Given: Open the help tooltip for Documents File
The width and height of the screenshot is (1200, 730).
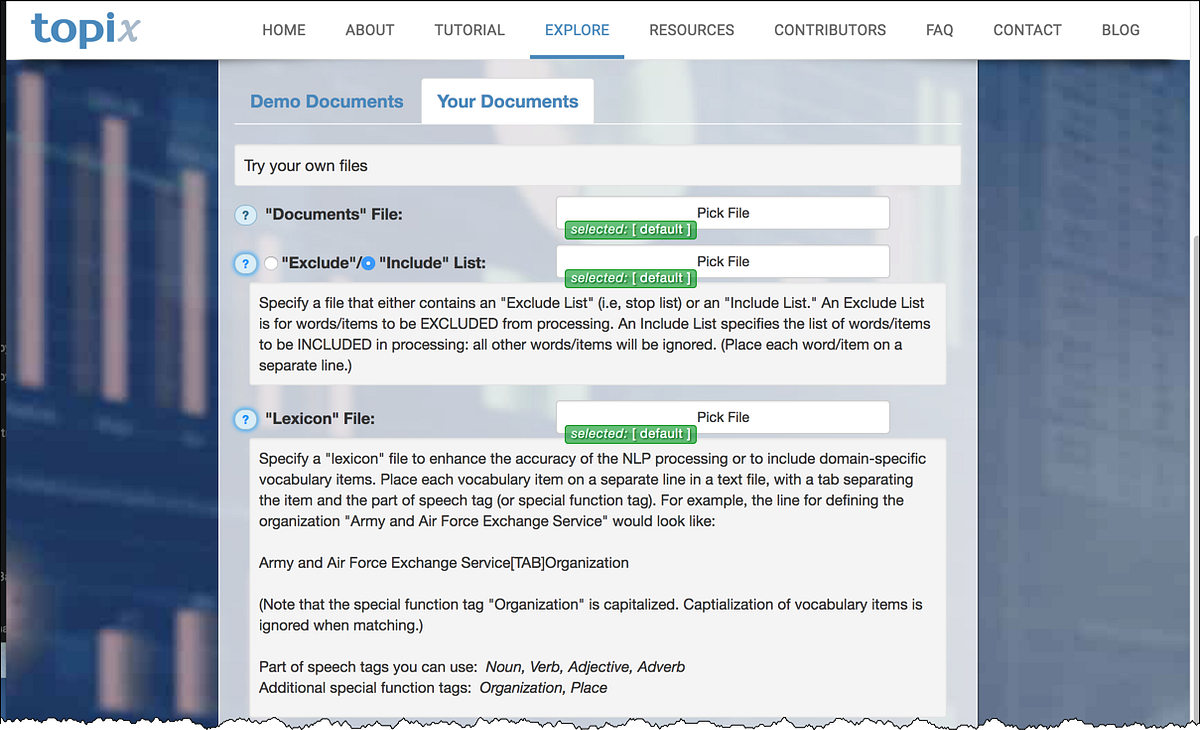Looking at the screenshot, I should click(x=245, y=214).
